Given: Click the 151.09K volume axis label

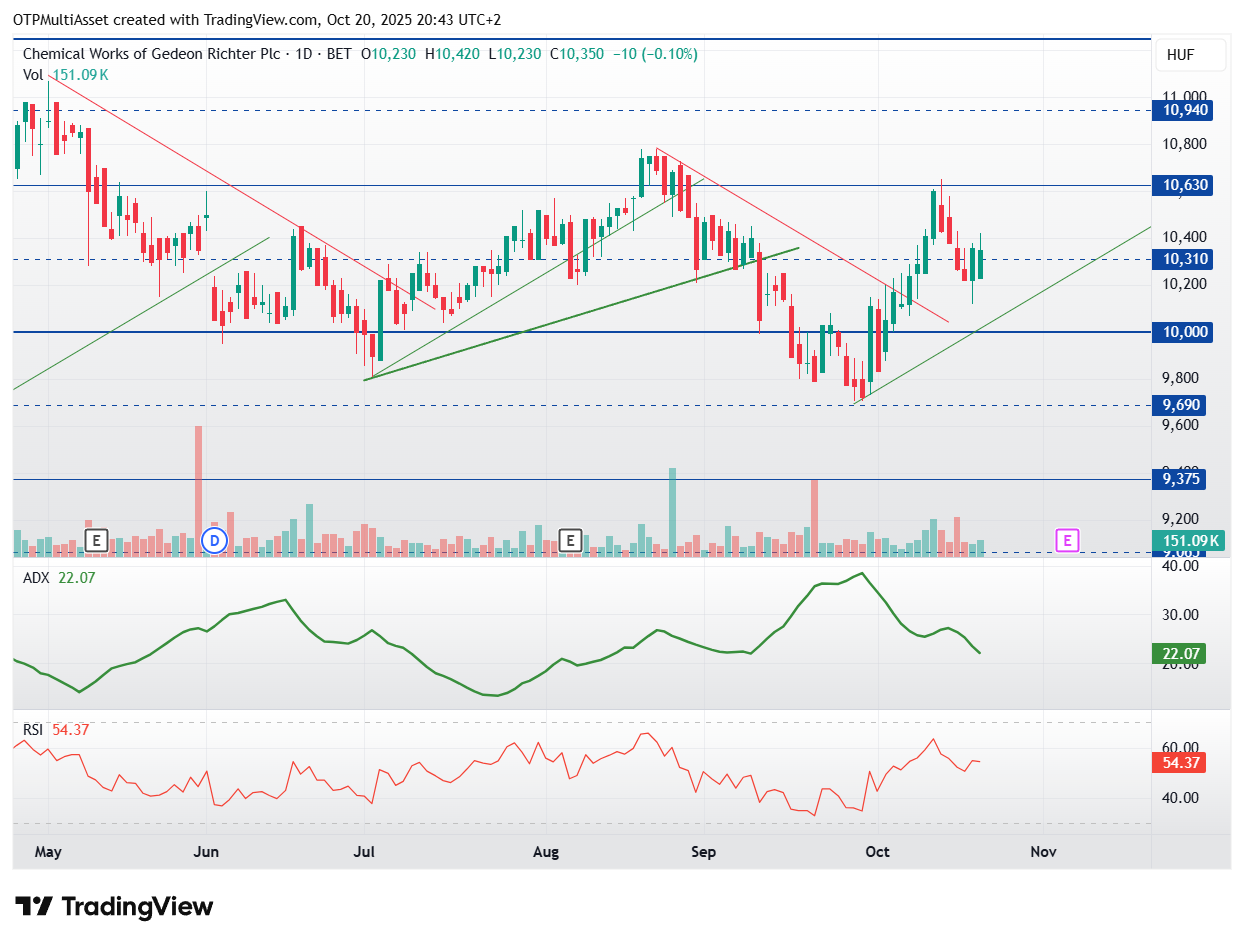Looking at the screenshot, I should pos(1188,541).
